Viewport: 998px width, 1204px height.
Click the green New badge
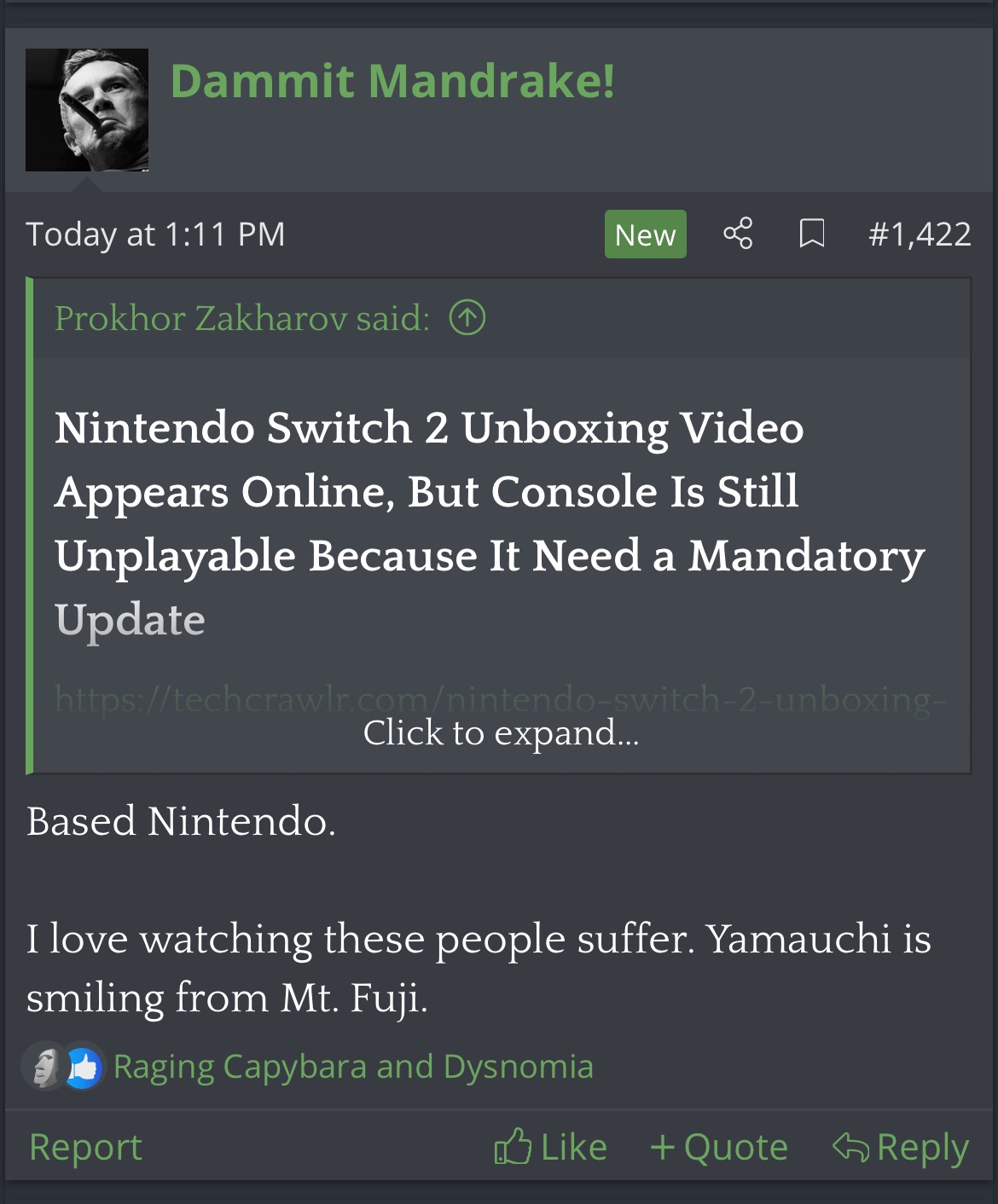click(646, 234)
